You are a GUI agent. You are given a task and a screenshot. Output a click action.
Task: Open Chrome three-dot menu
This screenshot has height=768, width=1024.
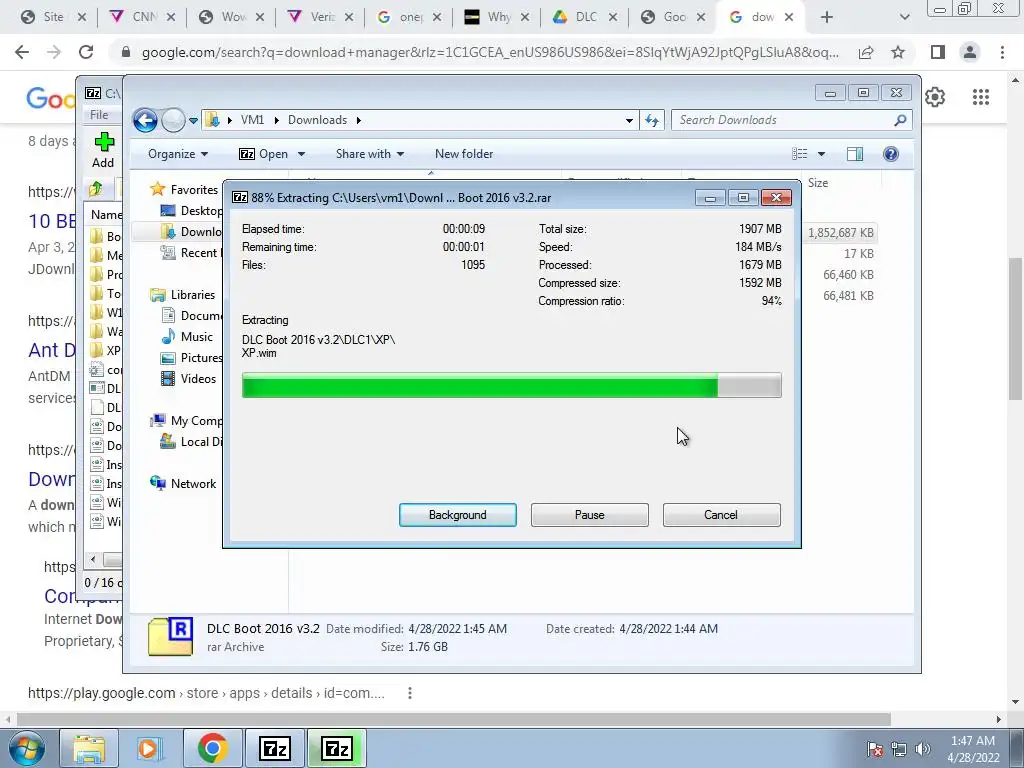click(x=1002, y=52)
